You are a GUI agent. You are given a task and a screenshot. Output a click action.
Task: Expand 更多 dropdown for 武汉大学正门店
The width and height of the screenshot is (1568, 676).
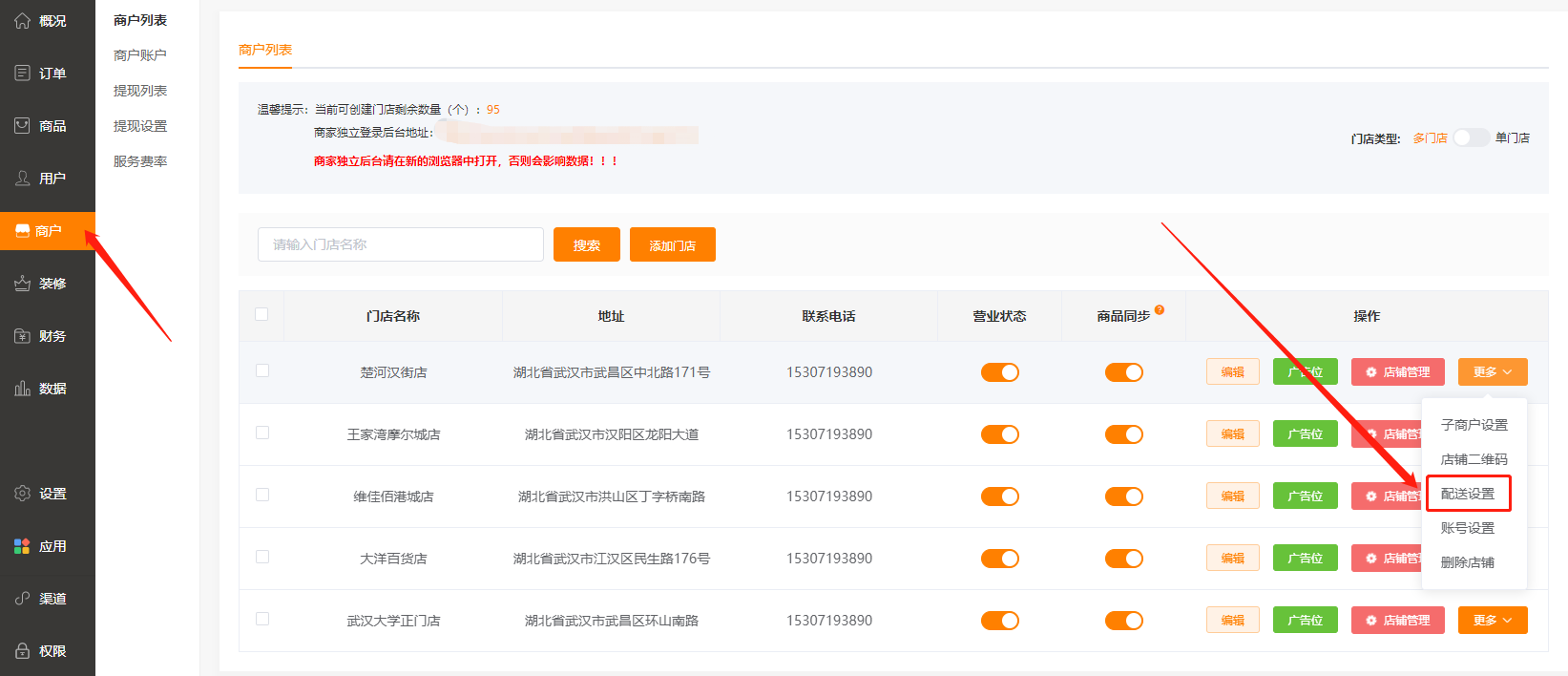point(1492,621)
